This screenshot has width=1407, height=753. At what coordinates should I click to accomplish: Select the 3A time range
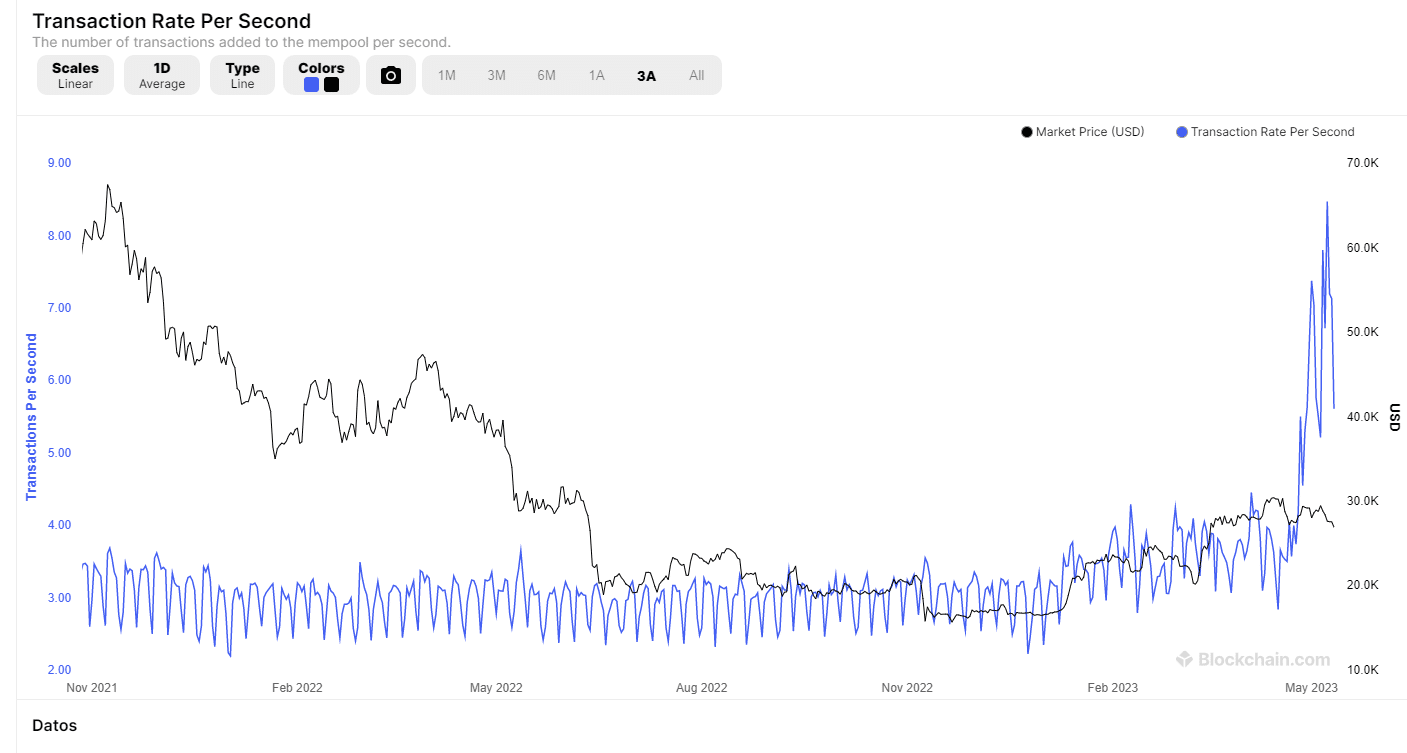pyautogui.click(x=646, y=75)
